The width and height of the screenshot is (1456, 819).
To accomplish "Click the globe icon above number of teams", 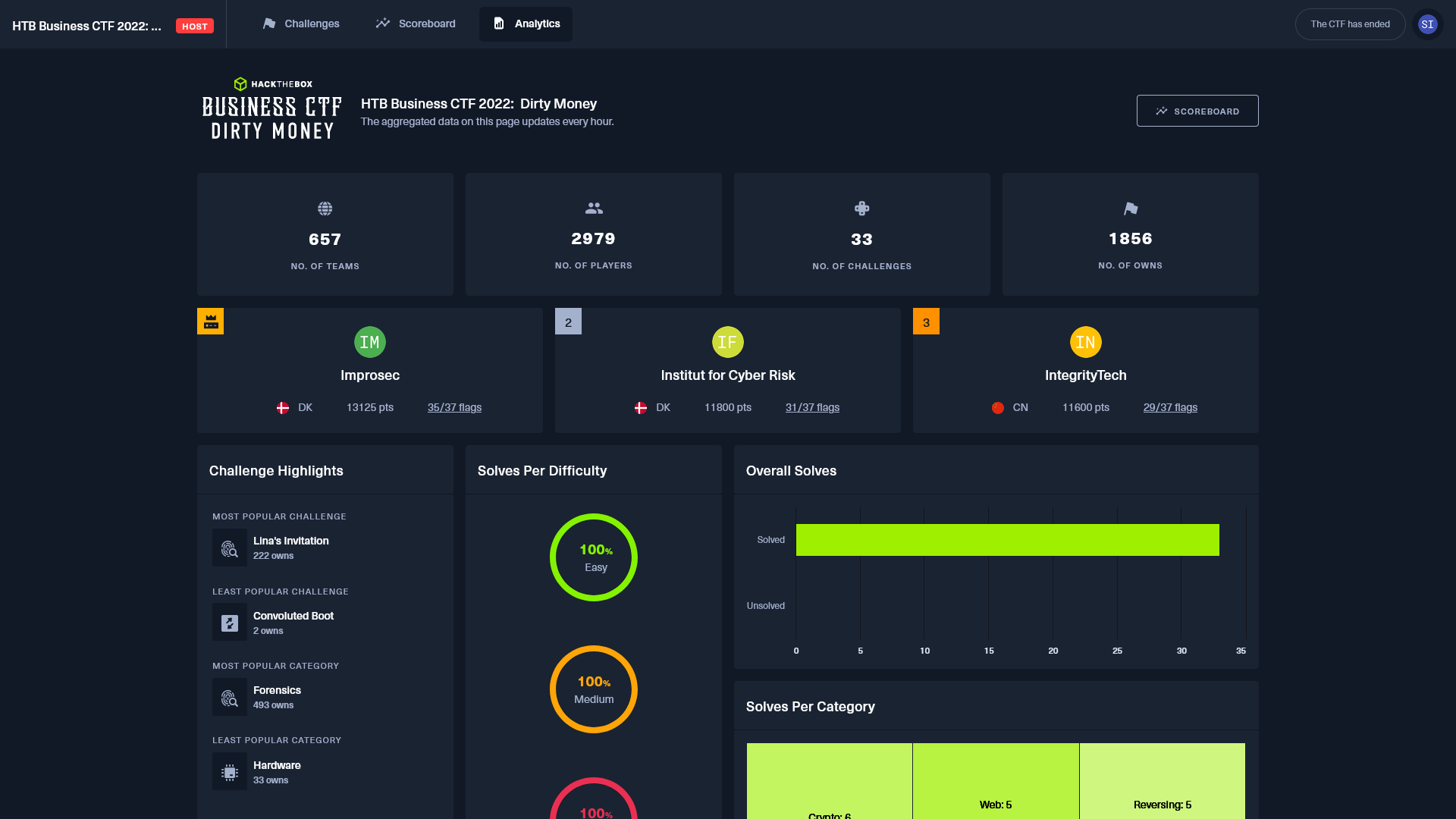I will (x=325, y=208).
